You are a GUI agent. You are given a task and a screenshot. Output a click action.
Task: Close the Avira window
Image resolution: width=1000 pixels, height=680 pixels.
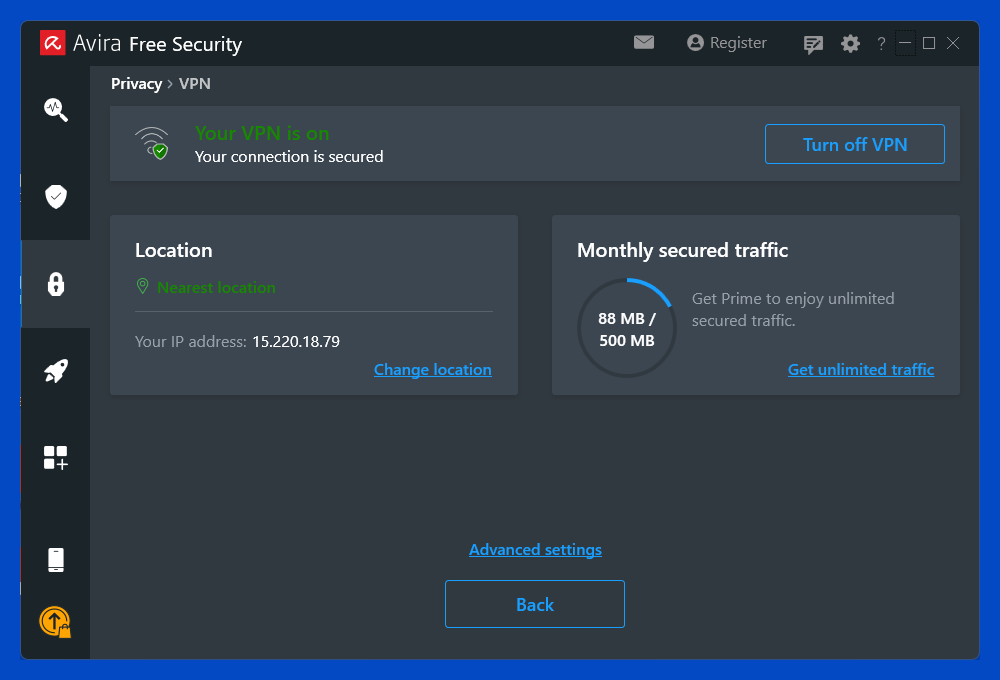(953, 43)
